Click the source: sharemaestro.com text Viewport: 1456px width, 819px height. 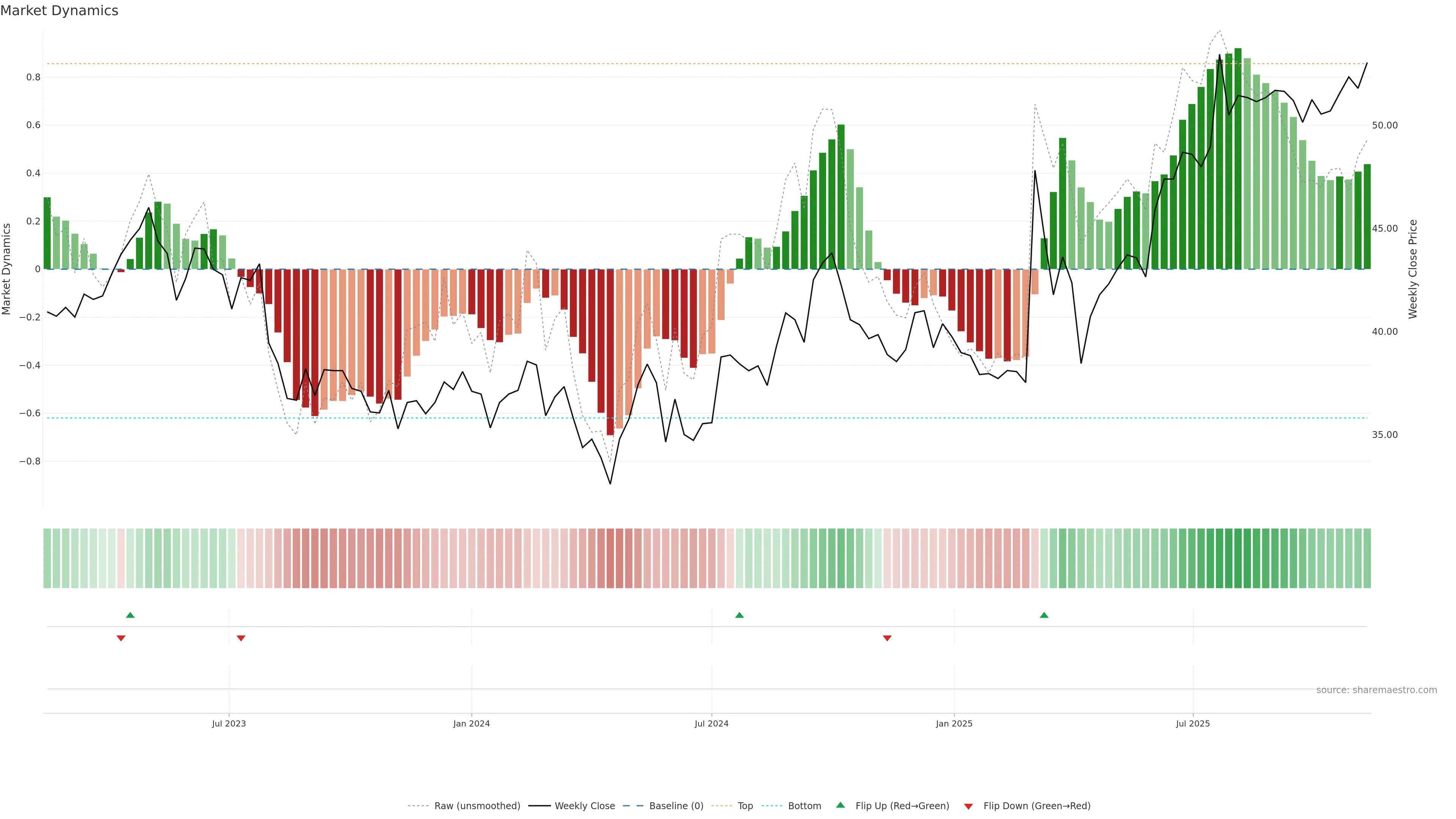click(1376, 690)
